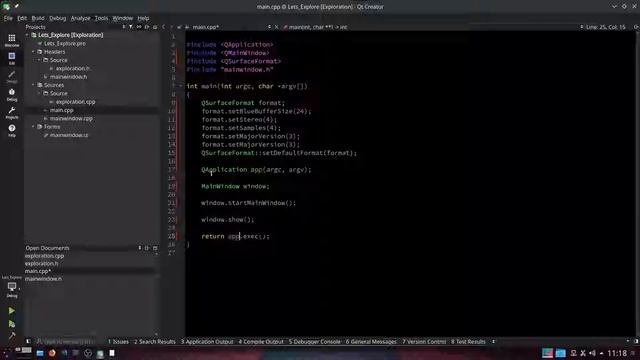Open Lets_Explore.pro file
The image size is (640, 360).
[64, 43]
